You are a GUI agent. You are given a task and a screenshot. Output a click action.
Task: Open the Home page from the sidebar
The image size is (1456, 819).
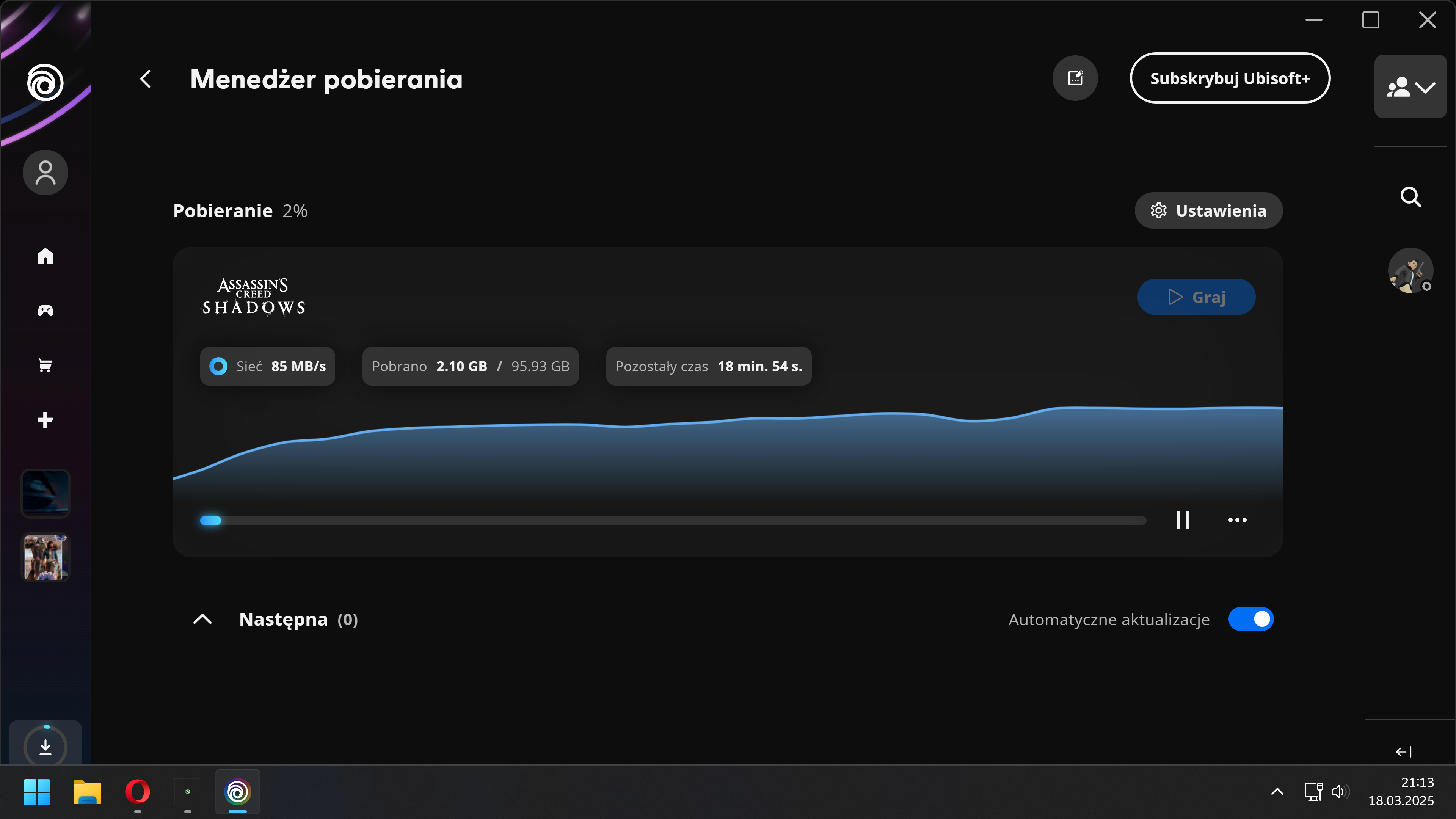point(45,256)
